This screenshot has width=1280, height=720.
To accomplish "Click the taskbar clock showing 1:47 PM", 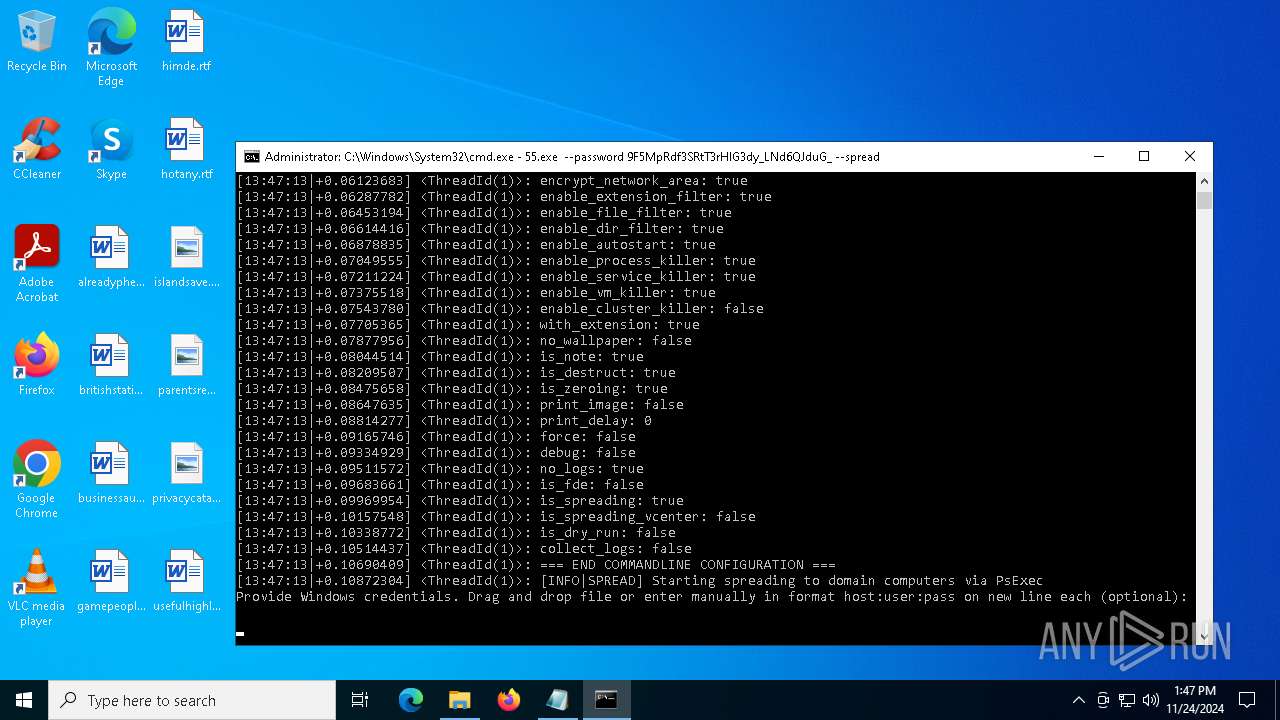I will pos(1195,700).
